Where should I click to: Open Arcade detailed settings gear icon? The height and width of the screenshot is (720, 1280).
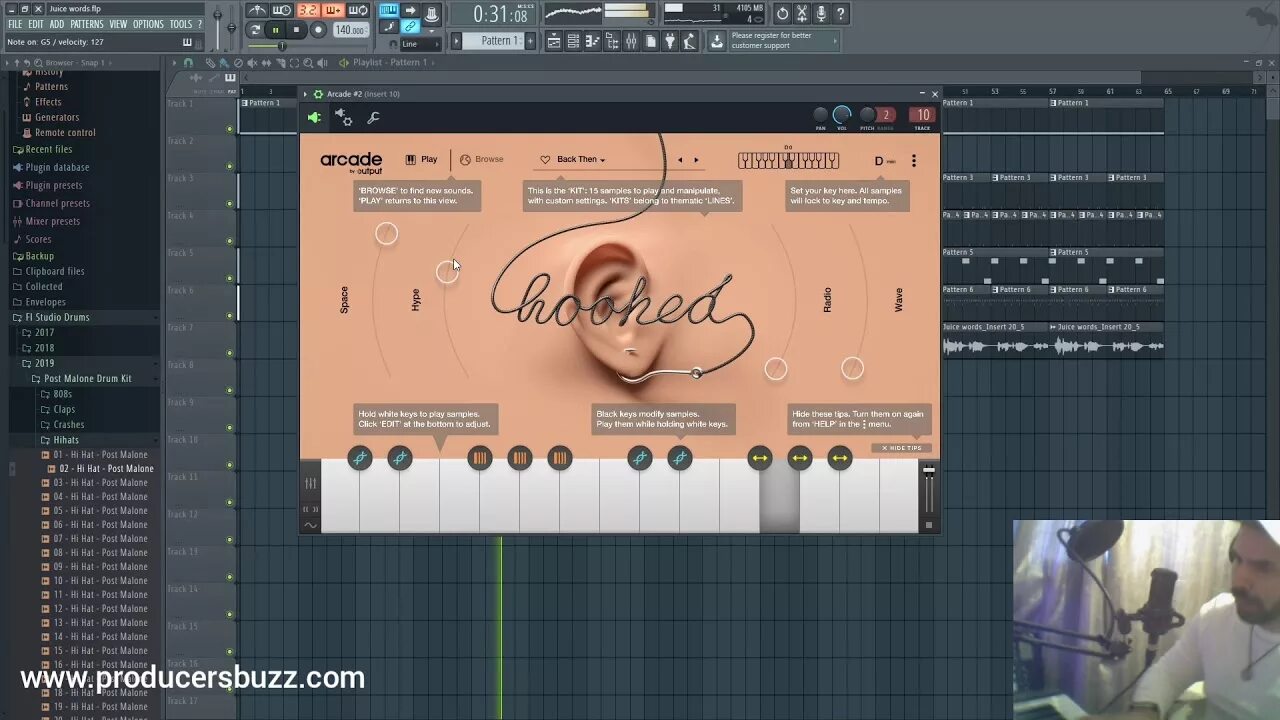(x=343, y=118)
